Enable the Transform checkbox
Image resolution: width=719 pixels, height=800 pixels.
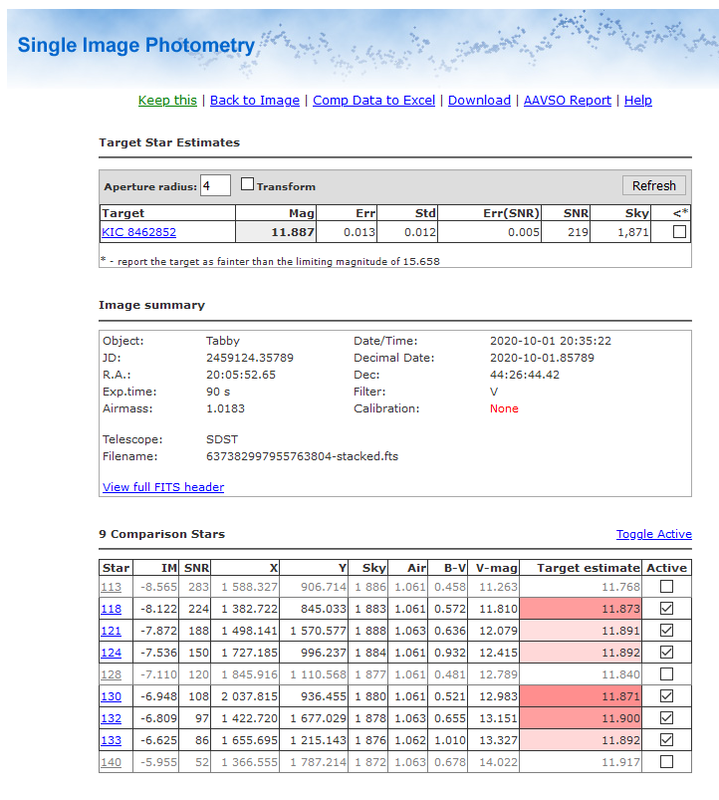point(247,184)
